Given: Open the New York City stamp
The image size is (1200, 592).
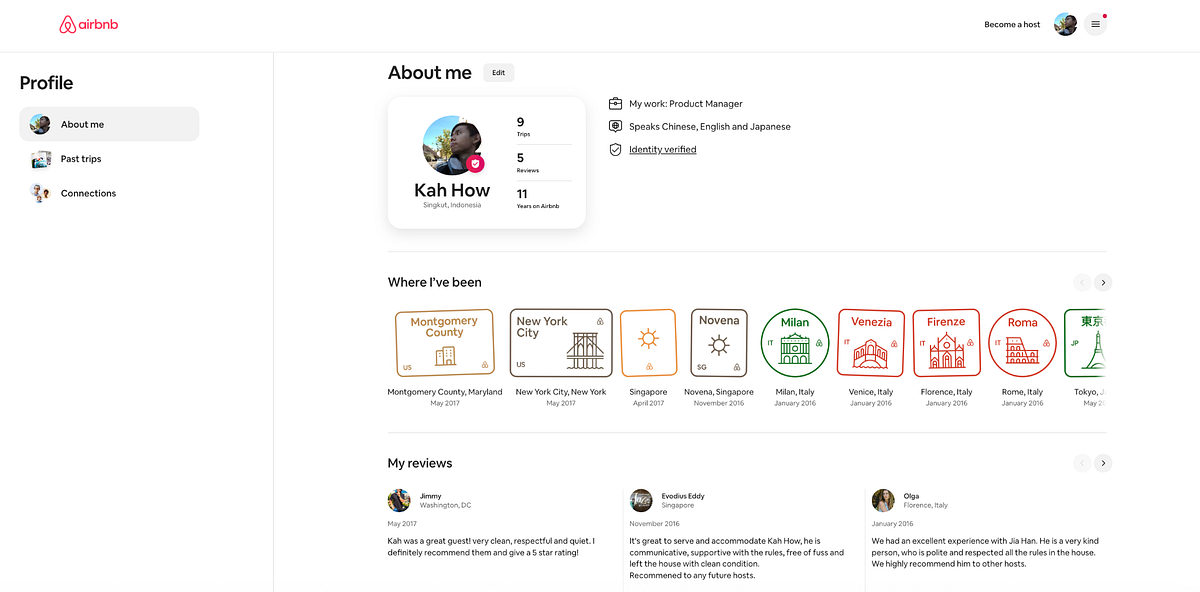Looking at the screenshot, I should (x=561, y=343).
